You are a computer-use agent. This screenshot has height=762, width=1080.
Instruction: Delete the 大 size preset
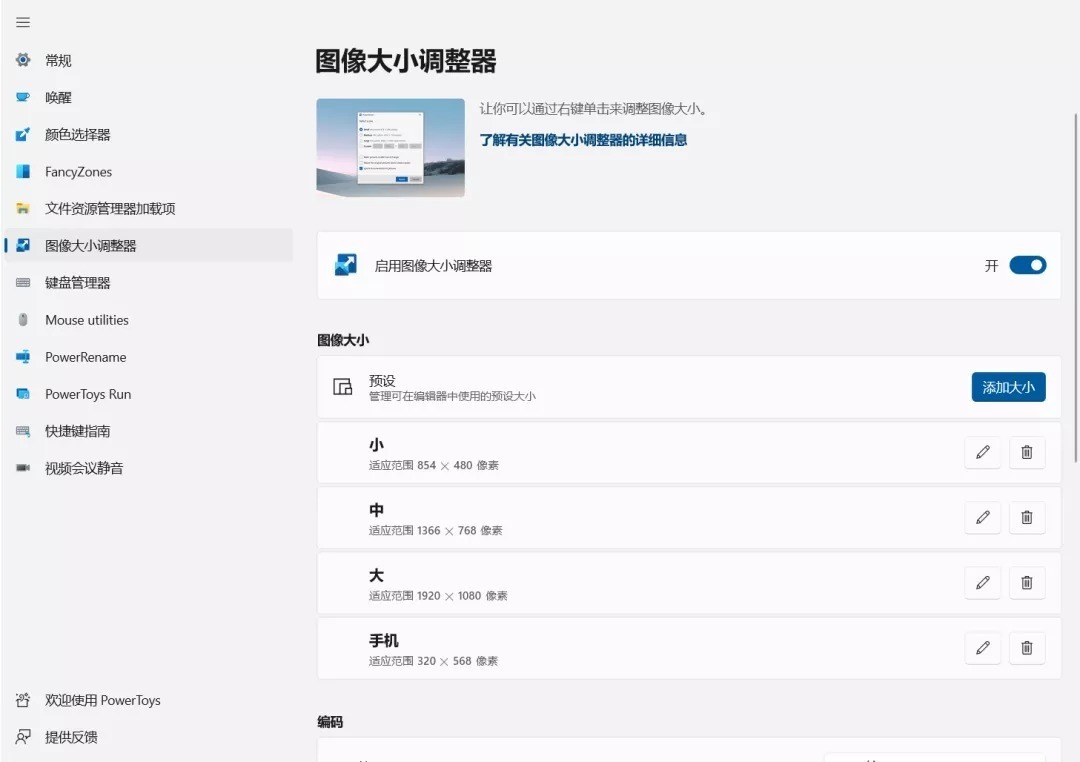point(1026,583)
